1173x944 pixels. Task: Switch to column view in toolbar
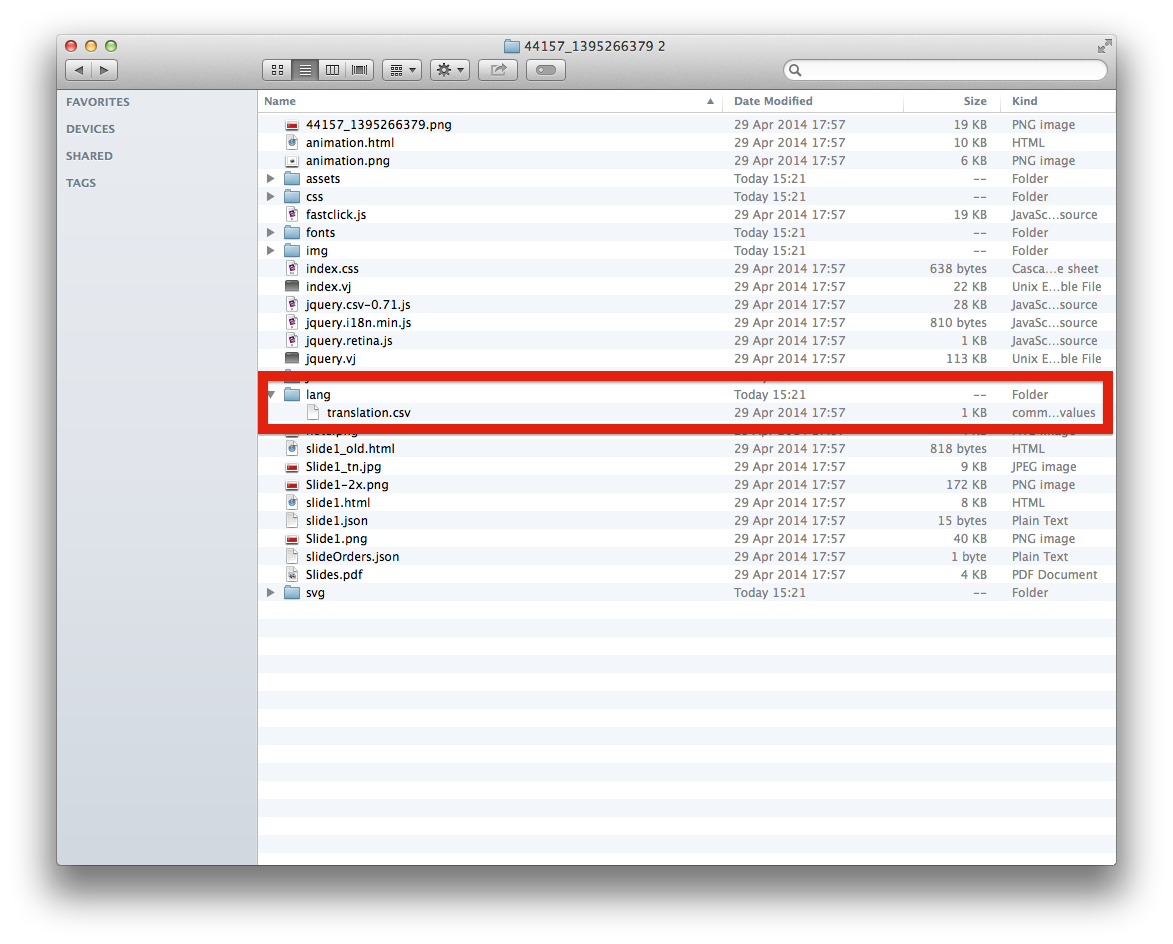pyautogui.click(x=332, y=70)
